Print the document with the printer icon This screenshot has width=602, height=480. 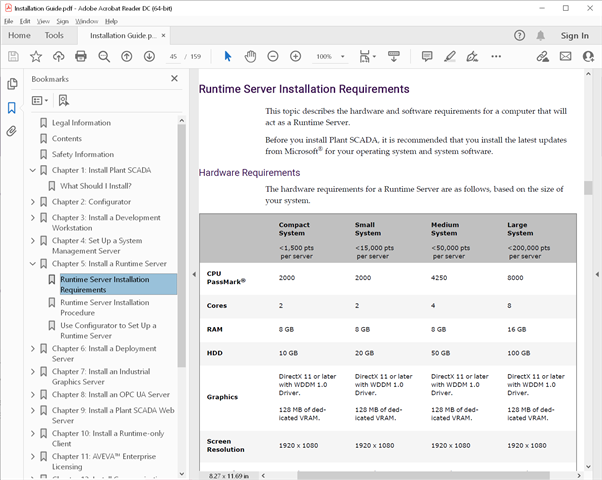click(81, 56)
